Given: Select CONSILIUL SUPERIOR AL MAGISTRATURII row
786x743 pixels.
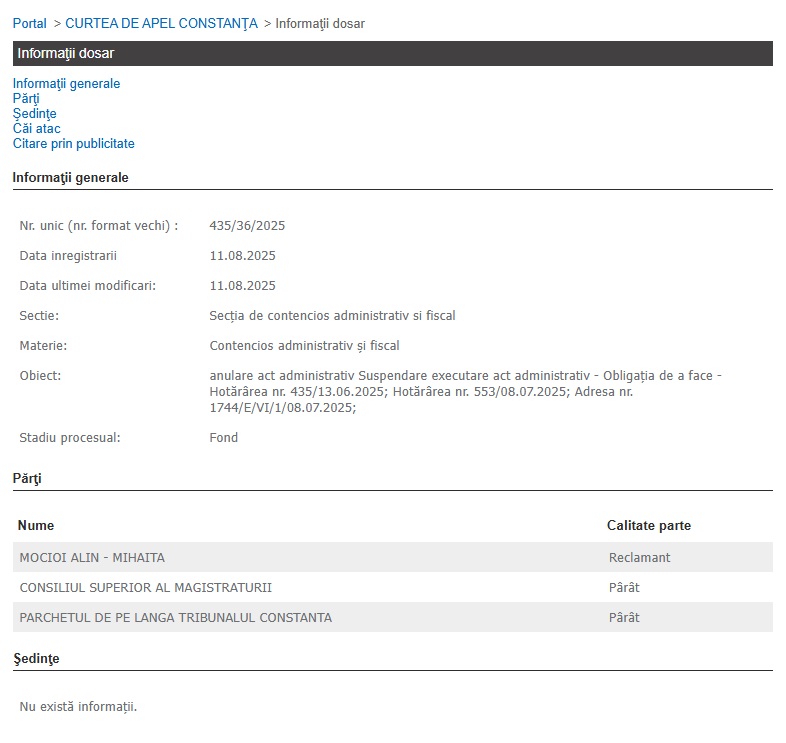Looking at the screenshot, I should click(x=392, y=587).
